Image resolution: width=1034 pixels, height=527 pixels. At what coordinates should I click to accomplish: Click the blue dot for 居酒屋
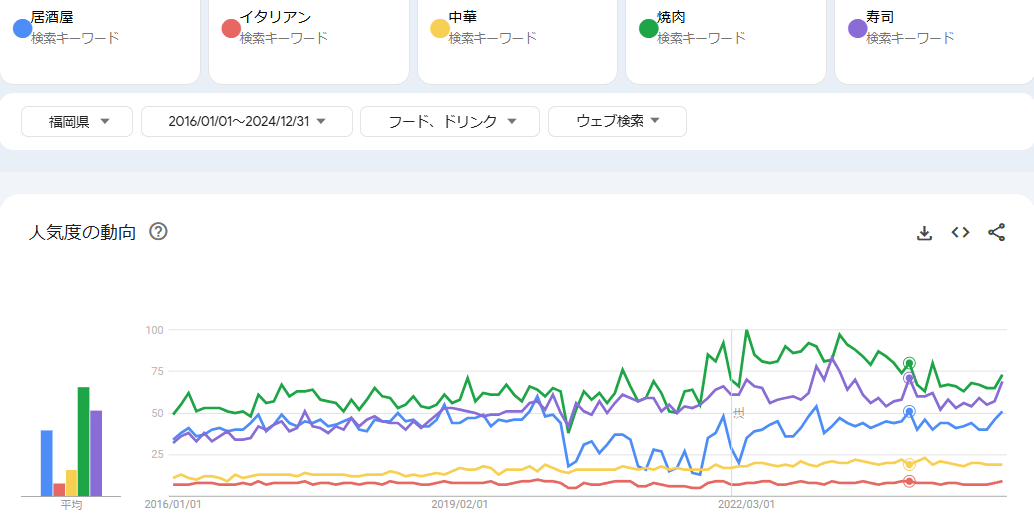tap(20, 28)
